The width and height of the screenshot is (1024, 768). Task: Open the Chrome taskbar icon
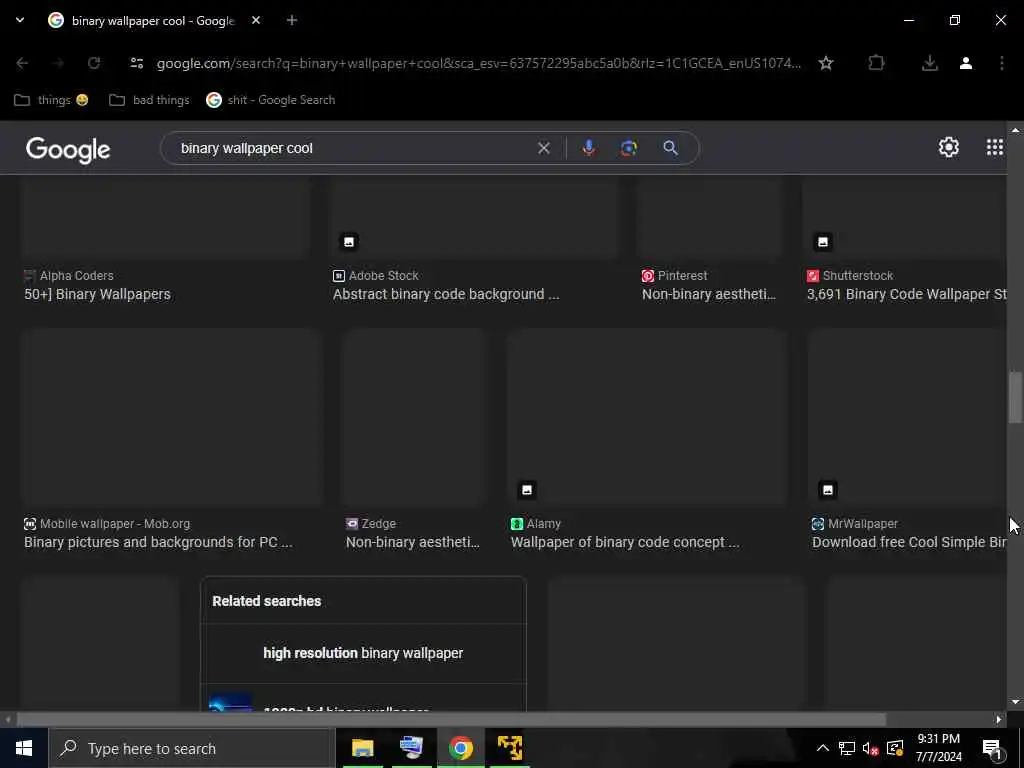[x=460, y=748]
